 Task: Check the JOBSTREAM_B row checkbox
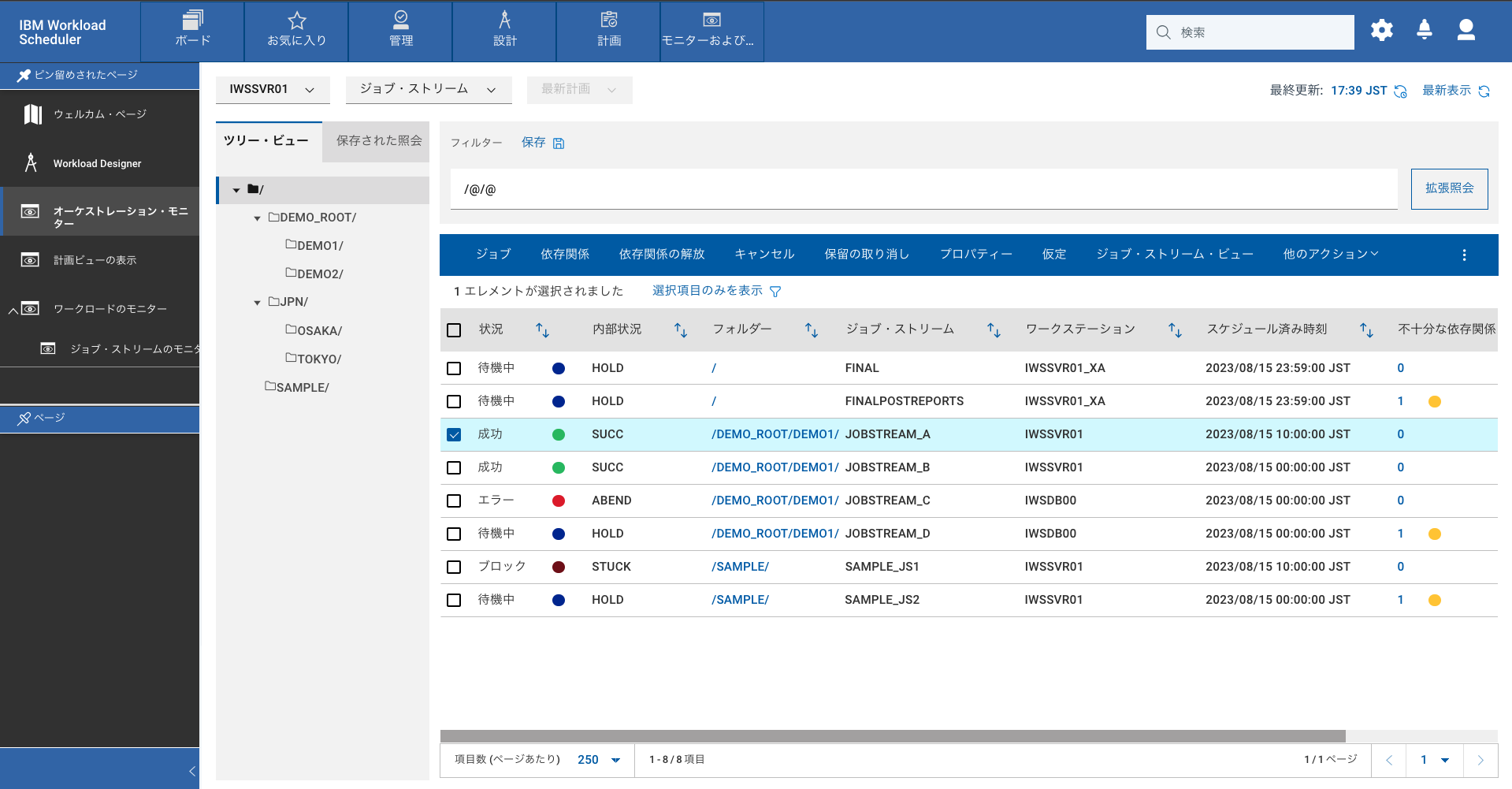tap(454, 467)
